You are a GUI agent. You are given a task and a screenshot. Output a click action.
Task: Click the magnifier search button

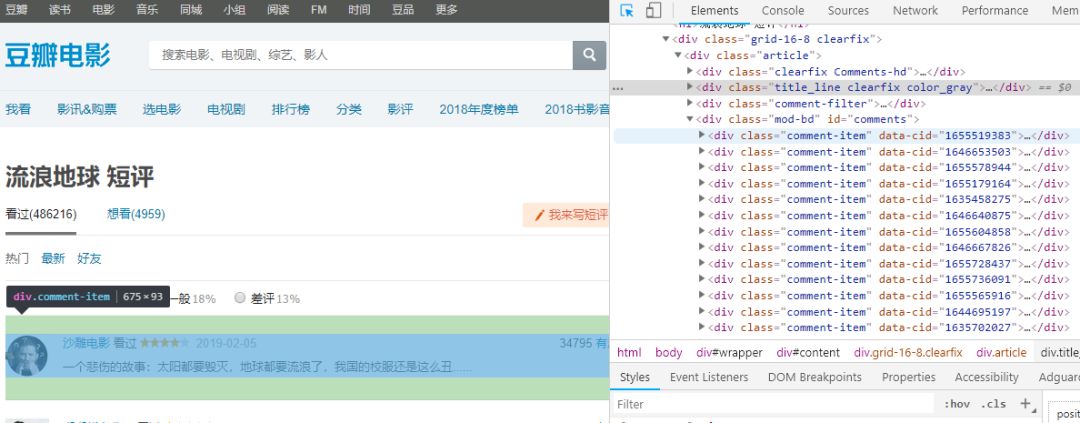(590, 55)
